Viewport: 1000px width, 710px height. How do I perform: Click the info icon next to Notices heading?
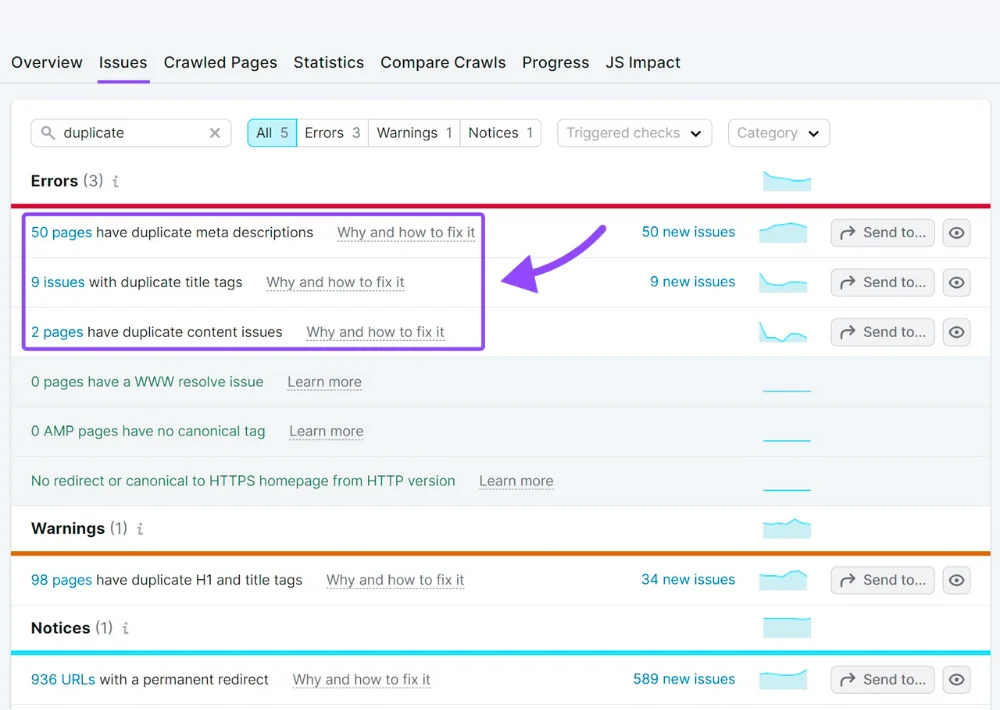pos(126,629)
